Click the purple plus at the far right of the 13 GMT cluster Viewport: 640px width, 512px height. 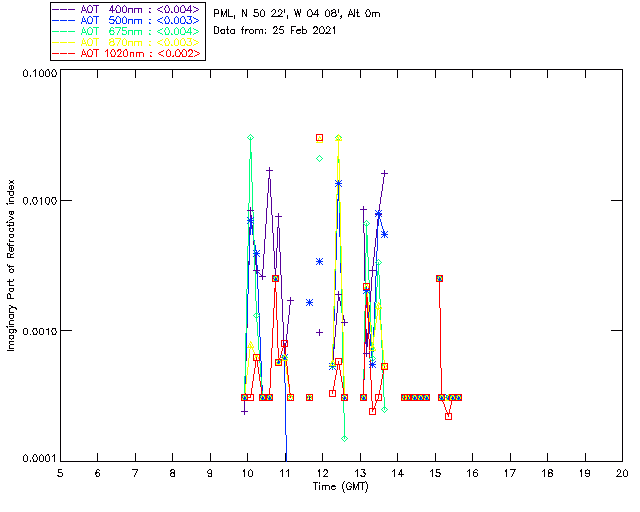tap(384, 174)
